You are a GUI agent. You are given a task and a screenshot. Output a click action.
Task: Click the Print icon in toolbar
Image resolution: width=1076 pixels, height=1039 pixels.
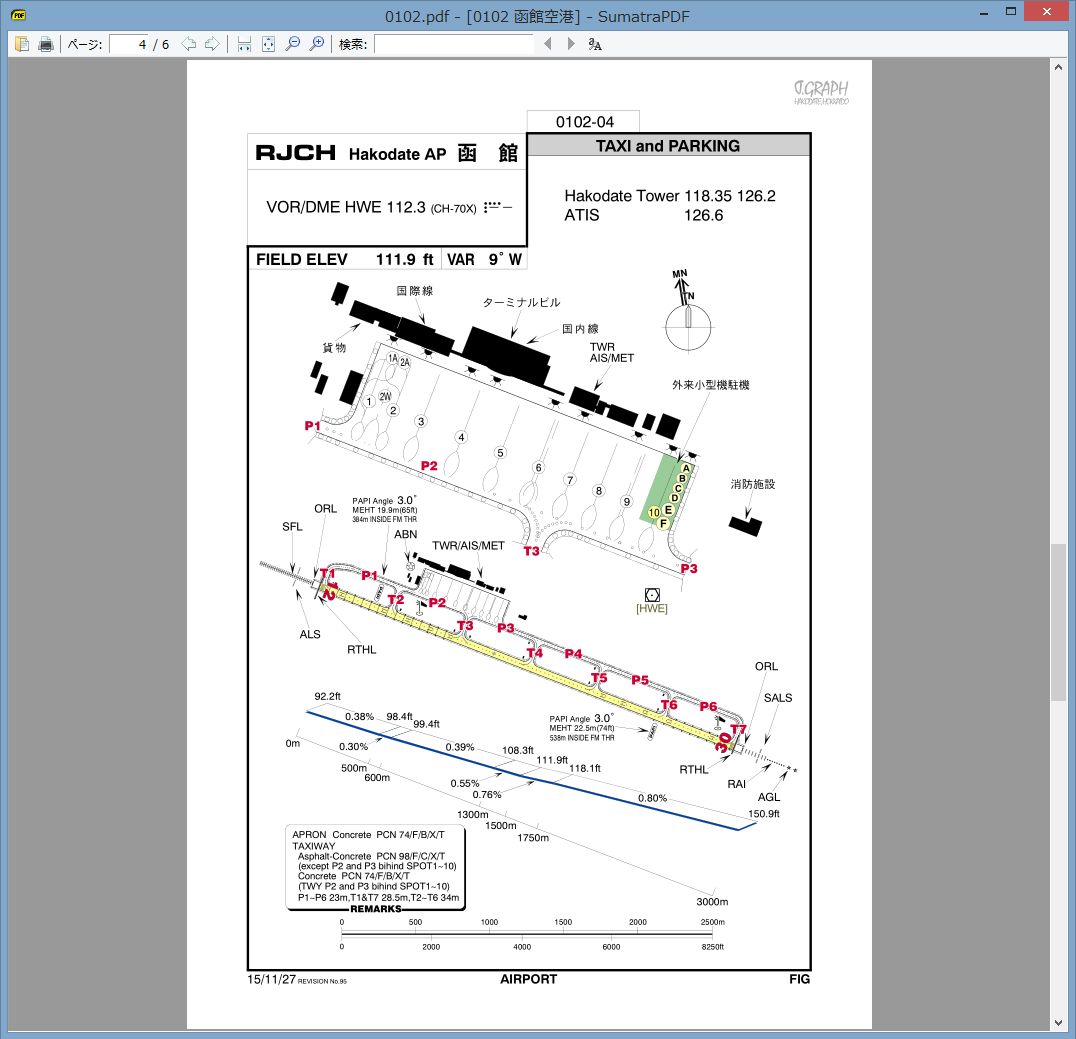[45, 44]
